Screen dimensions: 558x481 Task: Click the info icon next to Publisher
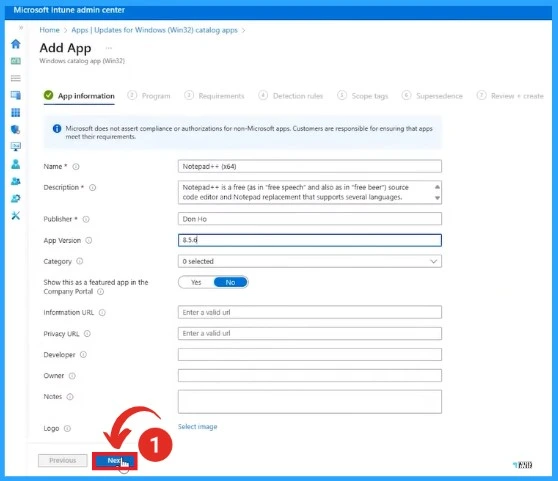point(86,219)
